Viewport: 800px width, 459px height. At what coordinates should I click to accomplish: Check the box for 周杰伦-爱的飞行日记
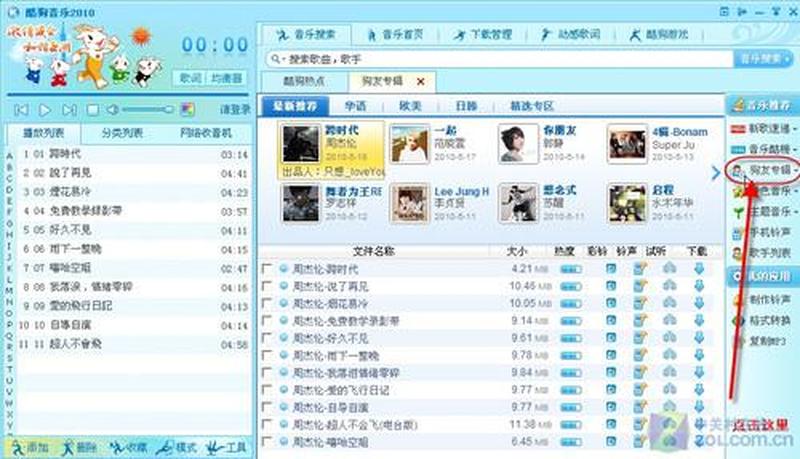click(x=266, y=390)
